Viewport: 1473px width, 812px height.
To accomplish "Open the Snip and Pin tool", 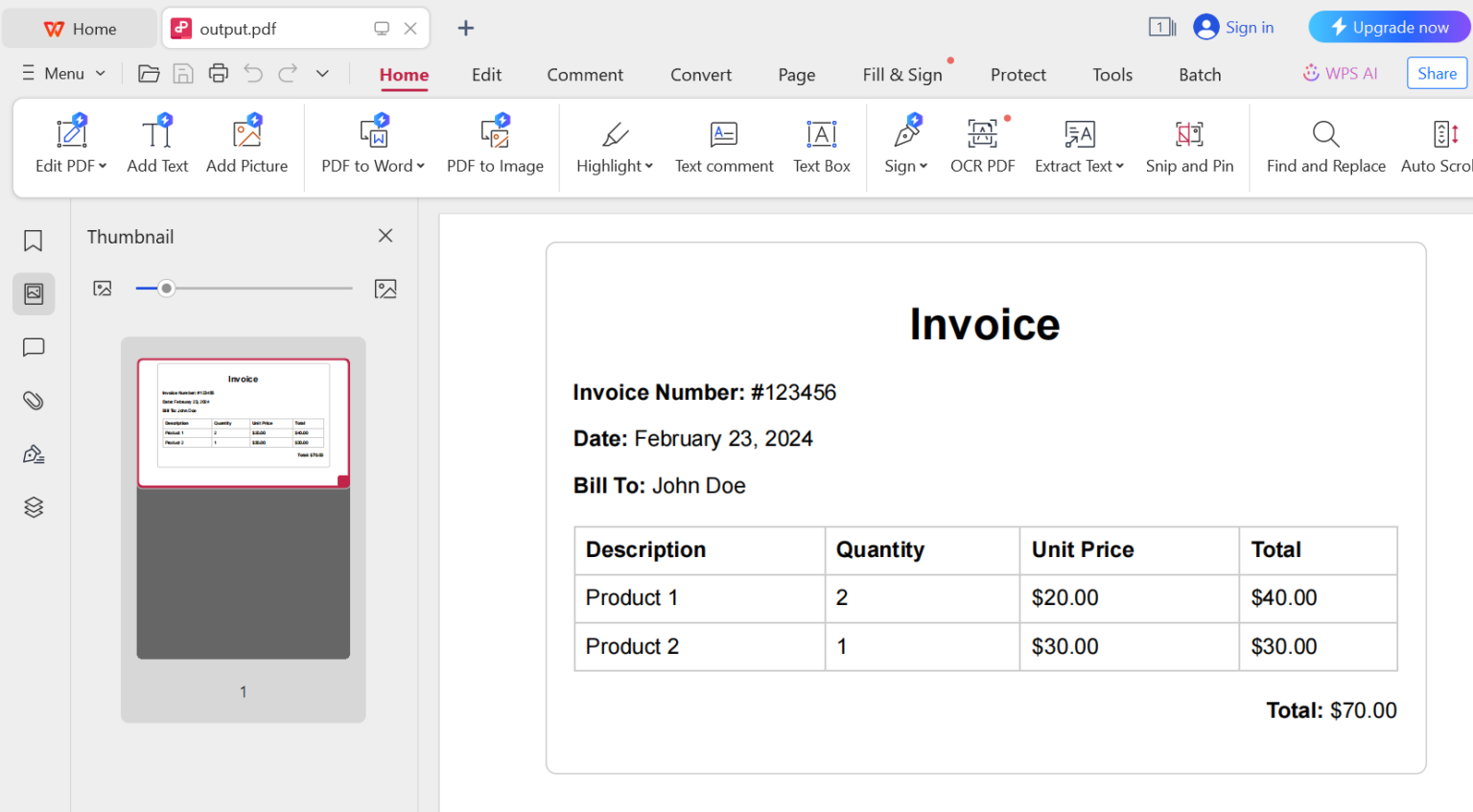I will coord(1189,146).
